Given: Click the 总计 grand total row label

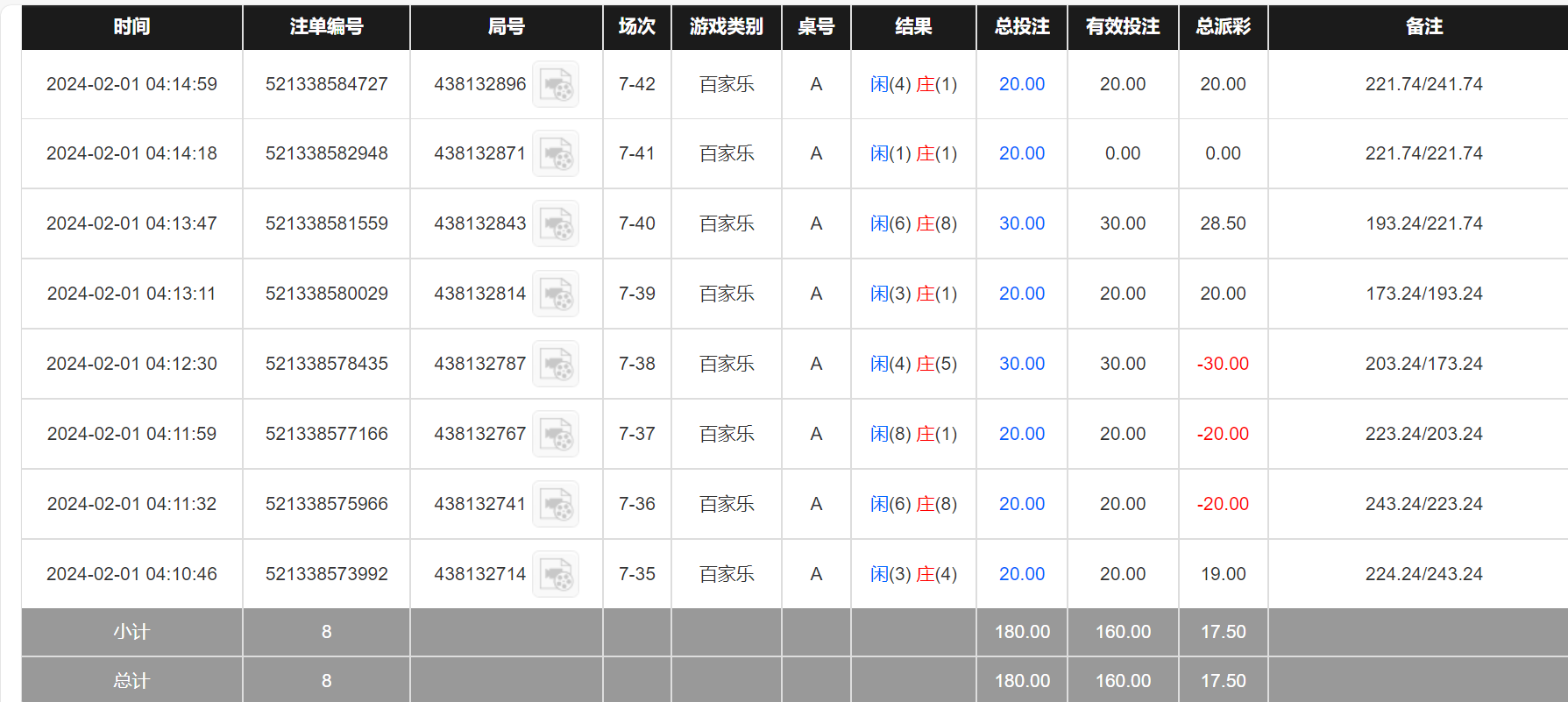Looking at the screenshot, I should 131,681.
